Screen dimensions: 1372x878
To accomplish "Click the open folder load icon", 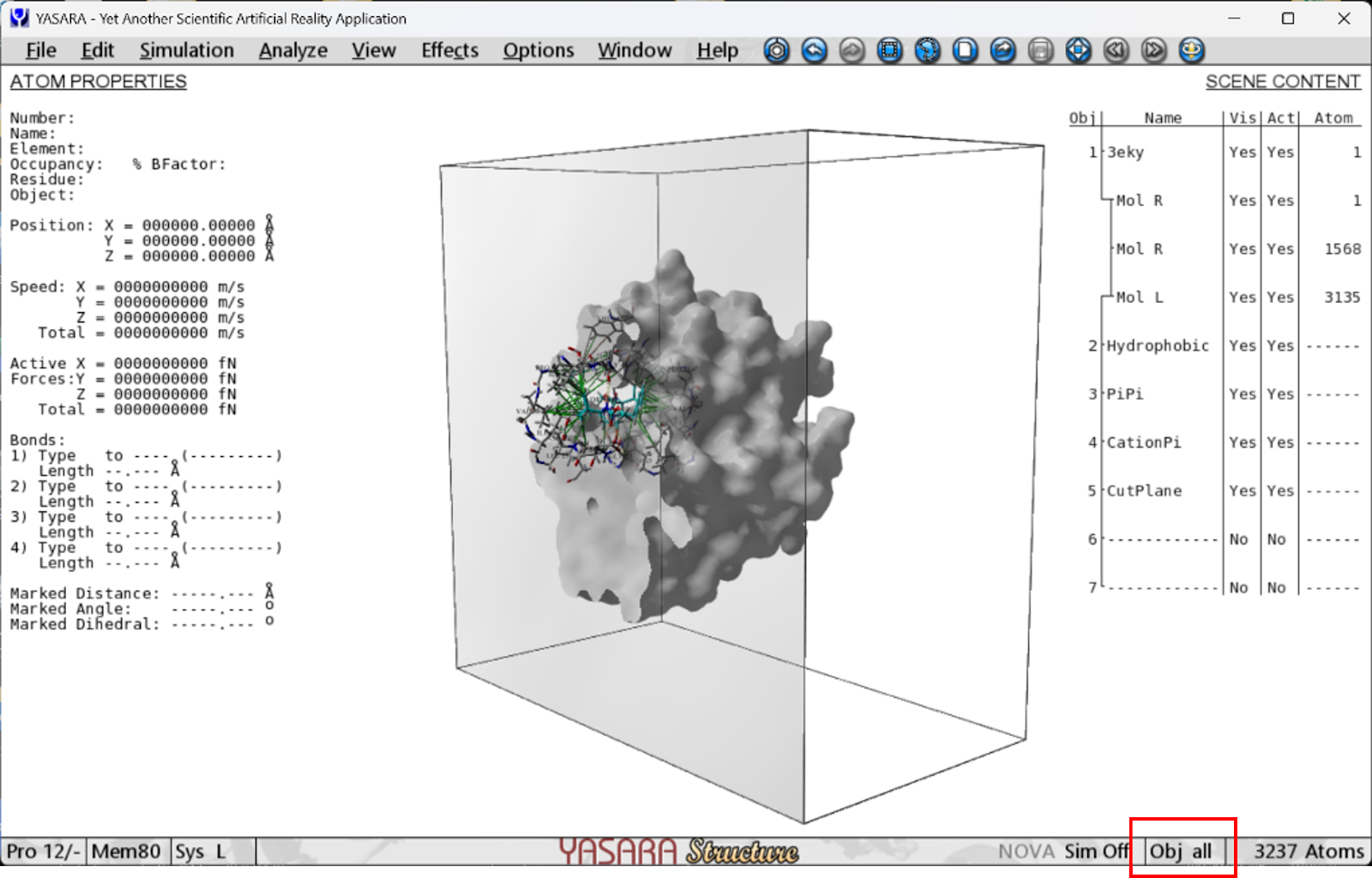I will [1003, 51].
